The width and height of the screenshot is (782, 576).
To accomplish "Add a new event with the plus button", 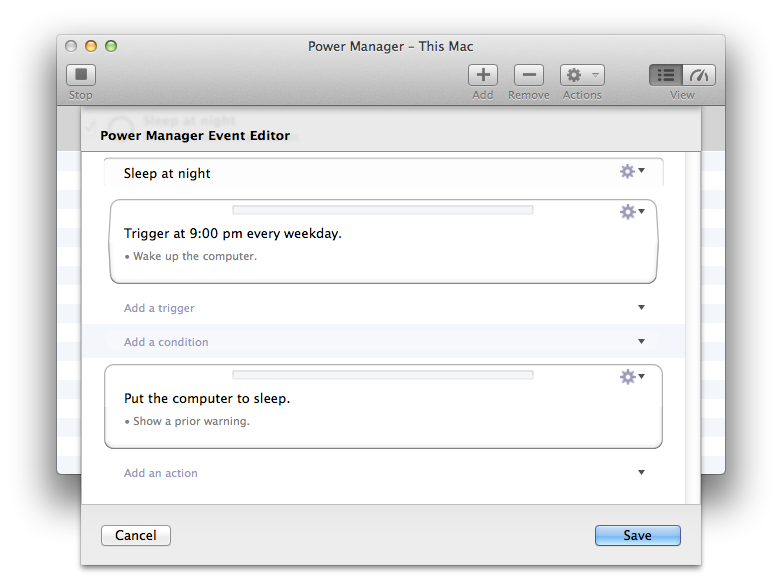I will click(483, 75).
